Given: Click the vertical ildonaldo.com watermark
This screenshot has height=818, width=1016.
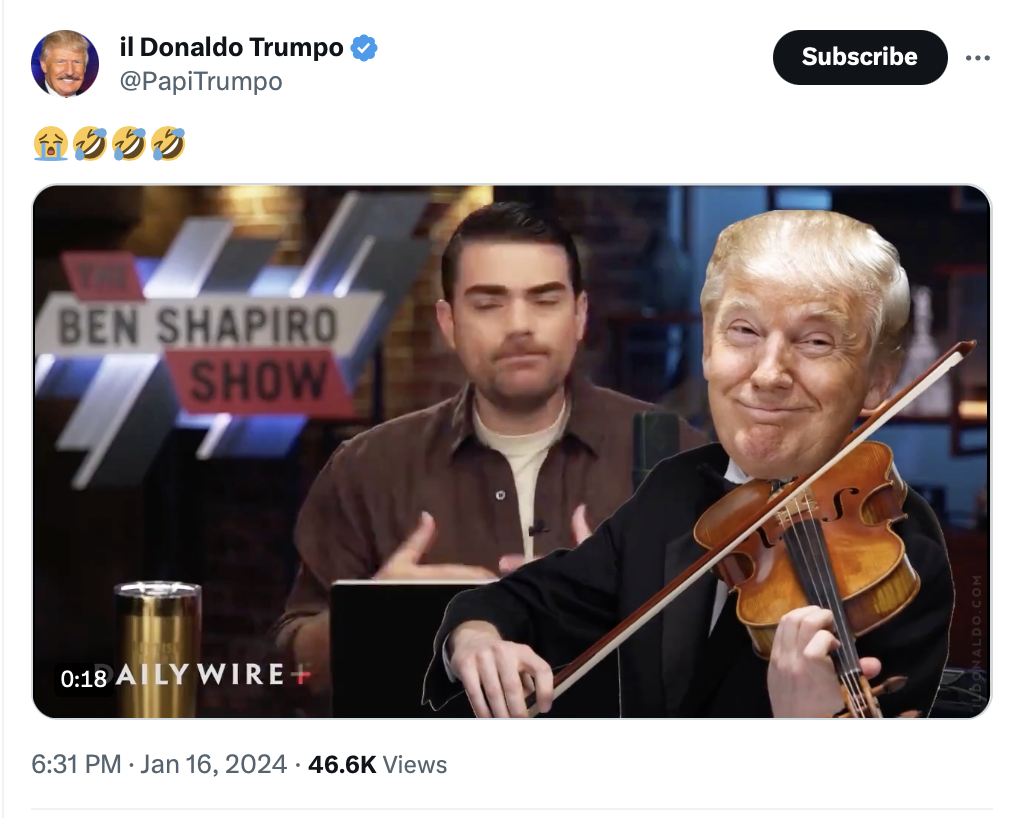Looking at the screenshot, I should (977, 638).
